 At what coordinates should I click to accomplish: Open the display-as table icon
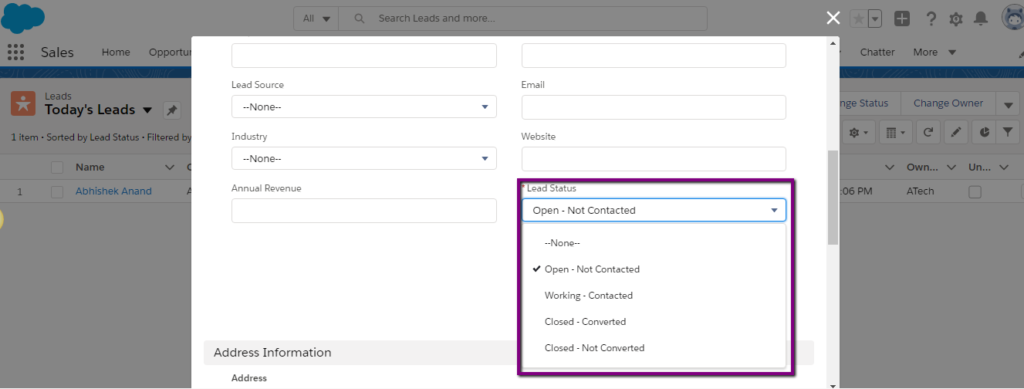pos(895,132)
